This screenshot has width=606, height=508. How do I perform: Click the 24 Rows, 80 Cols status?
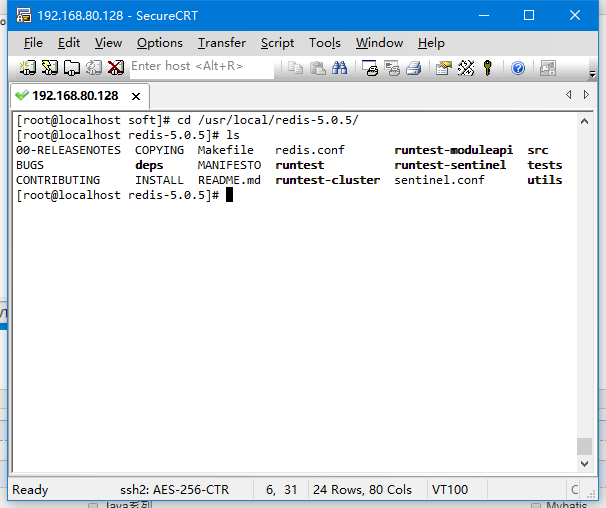pyautogui.click(x=362, y=490)
